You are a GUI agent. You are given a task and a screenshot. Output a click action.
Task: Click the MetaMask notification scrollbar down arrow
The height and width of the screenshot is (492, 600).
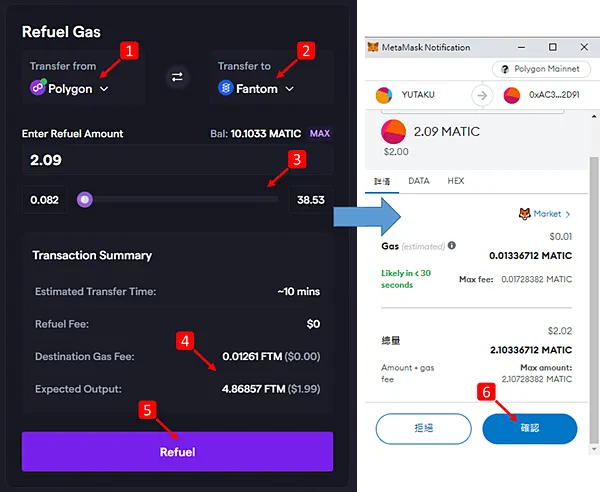(x=594, y=449)
